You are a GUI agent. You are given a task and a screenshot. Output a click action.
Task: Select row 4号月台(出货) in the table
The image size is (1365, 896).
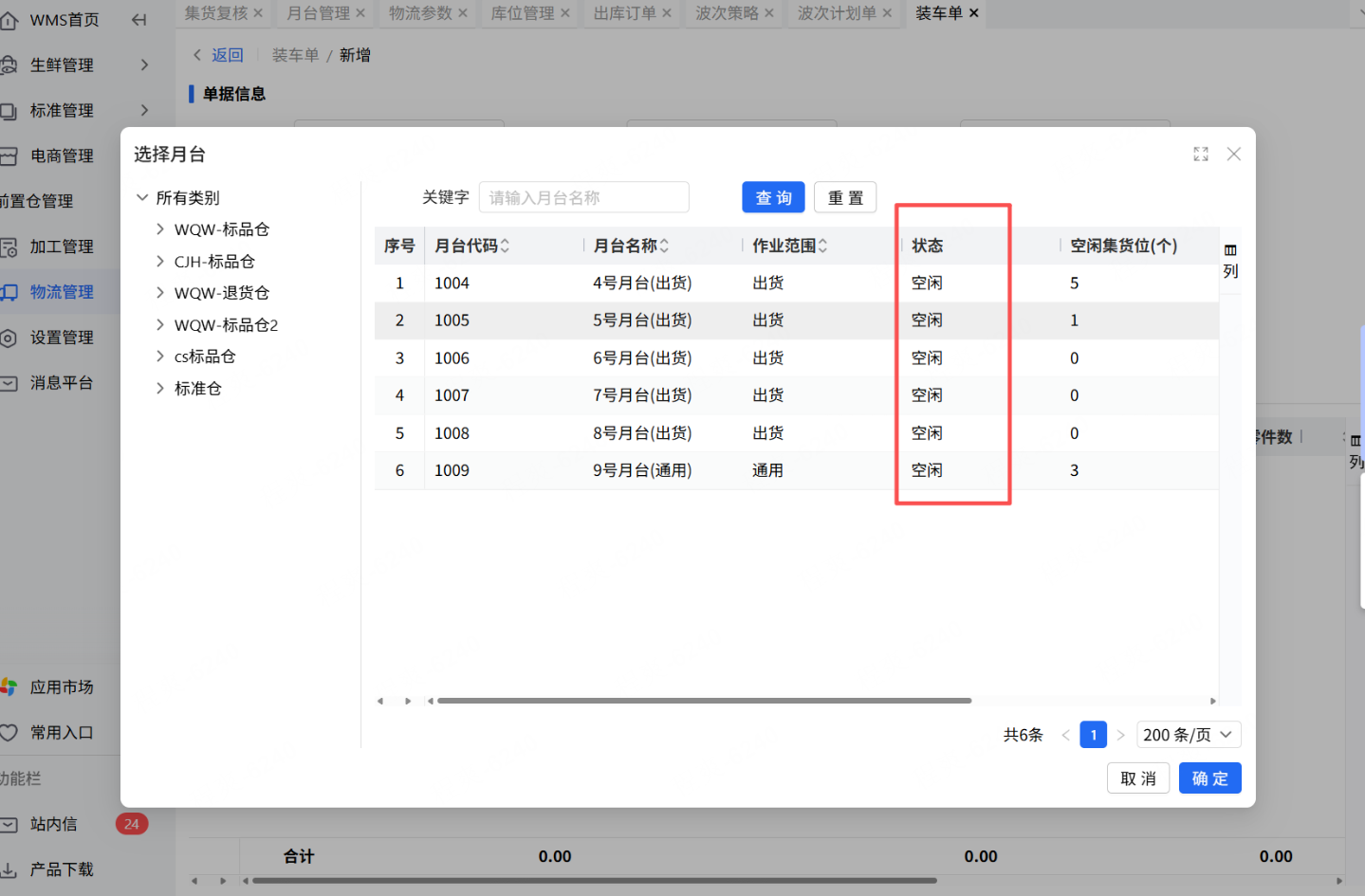797,283
